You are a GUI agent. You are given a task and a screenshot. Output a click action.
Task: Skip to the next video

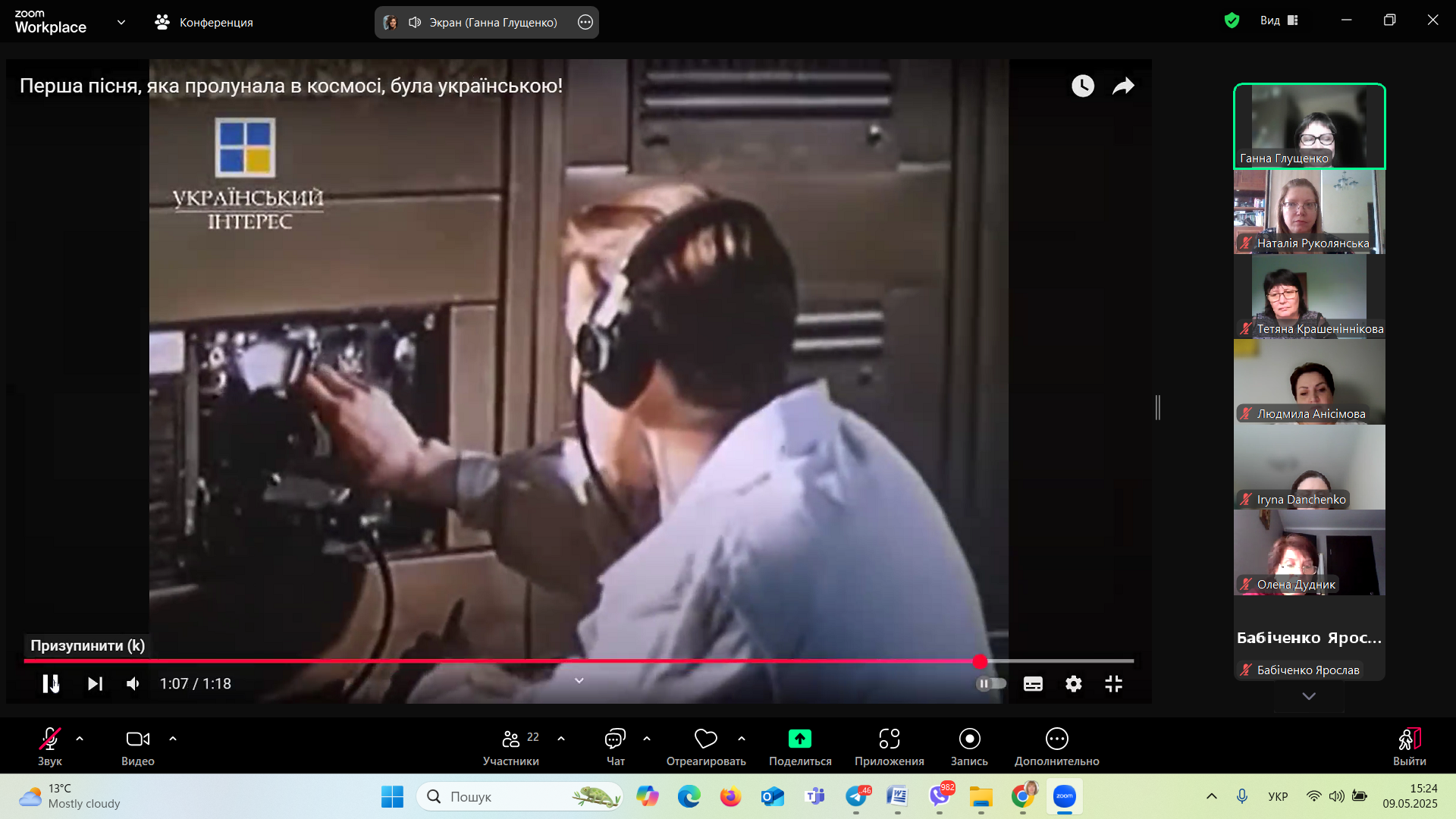95,683
